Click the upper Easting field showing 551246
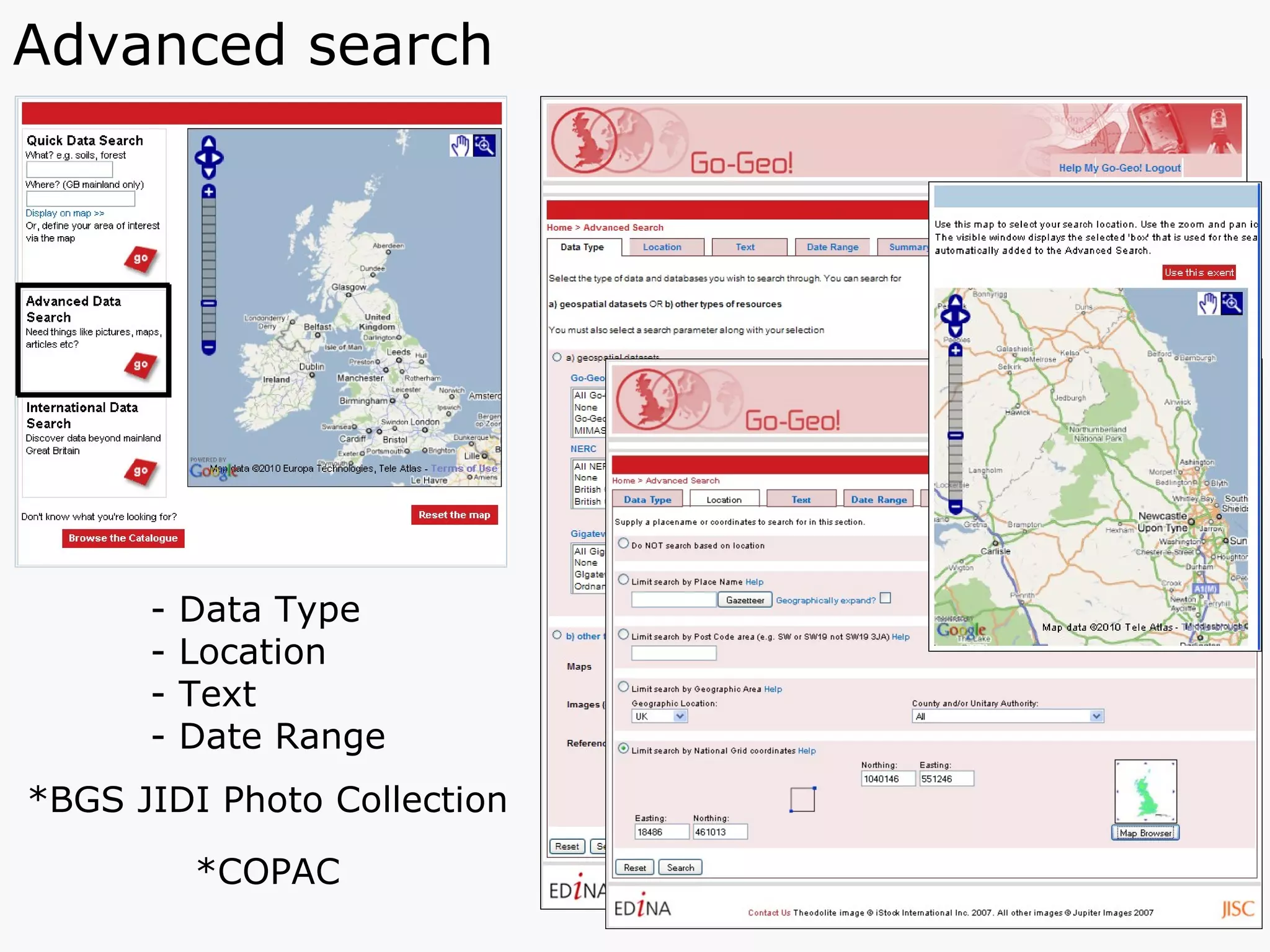This screenshot has height=952, width=1270. (946, 779)
